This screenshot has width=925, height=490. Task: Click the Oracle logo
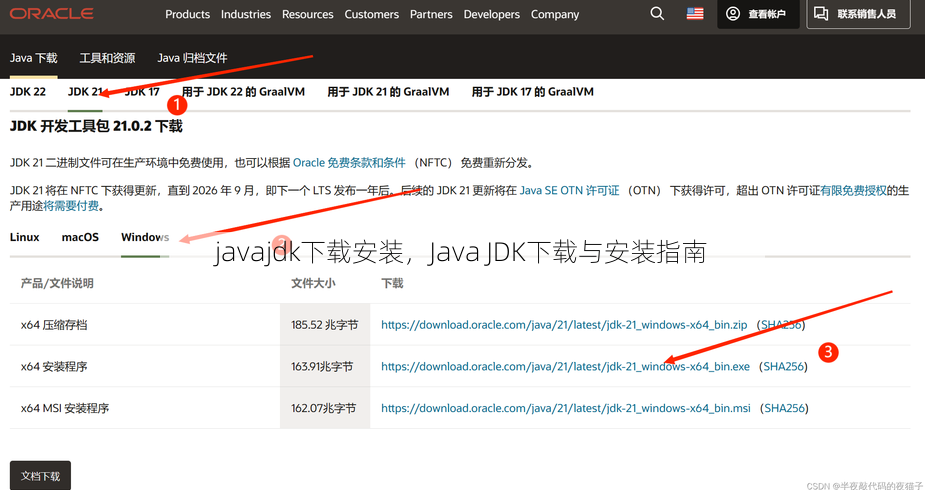51,13
